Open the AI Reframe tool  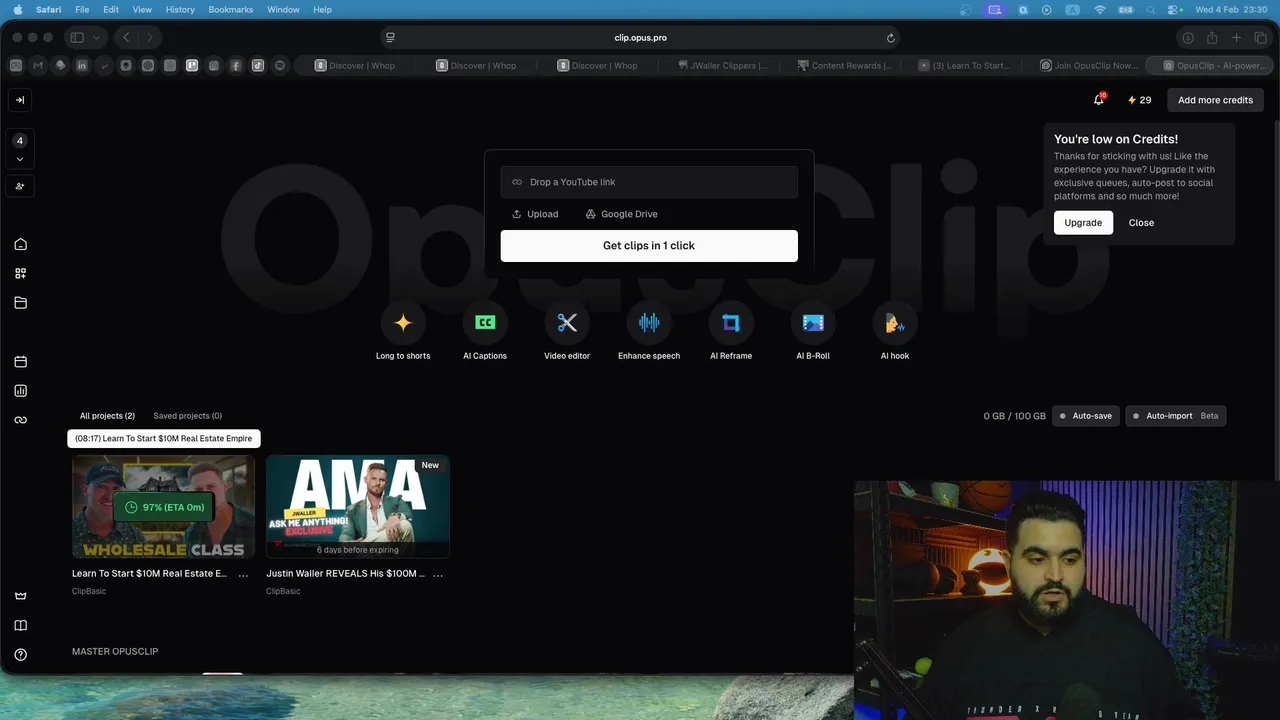[731, 323]
